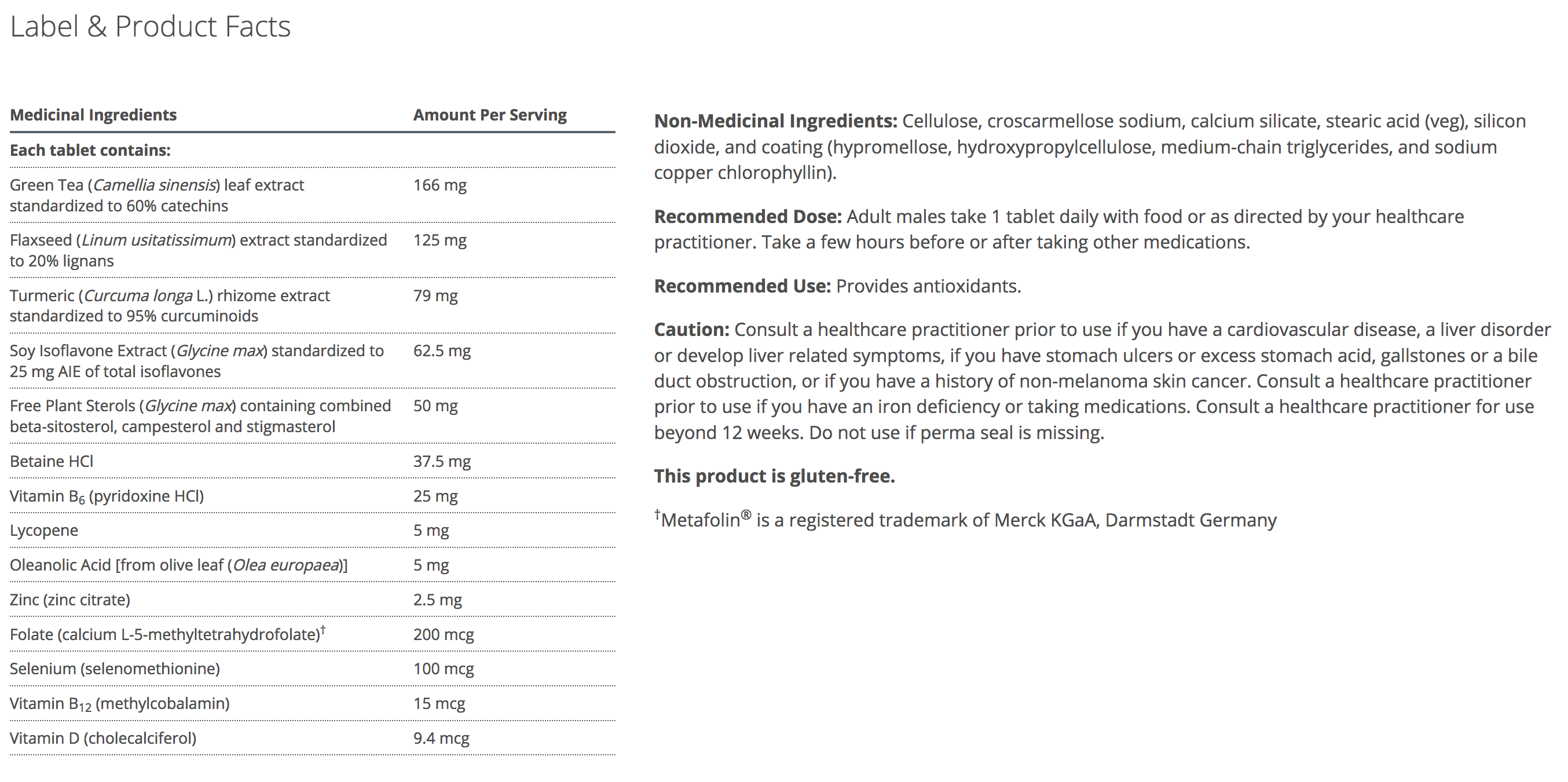Click the Non-Medicinal Ingredients bold label
The height and width of the screenshot is (782, 1568).
click(x=775, y=121)
